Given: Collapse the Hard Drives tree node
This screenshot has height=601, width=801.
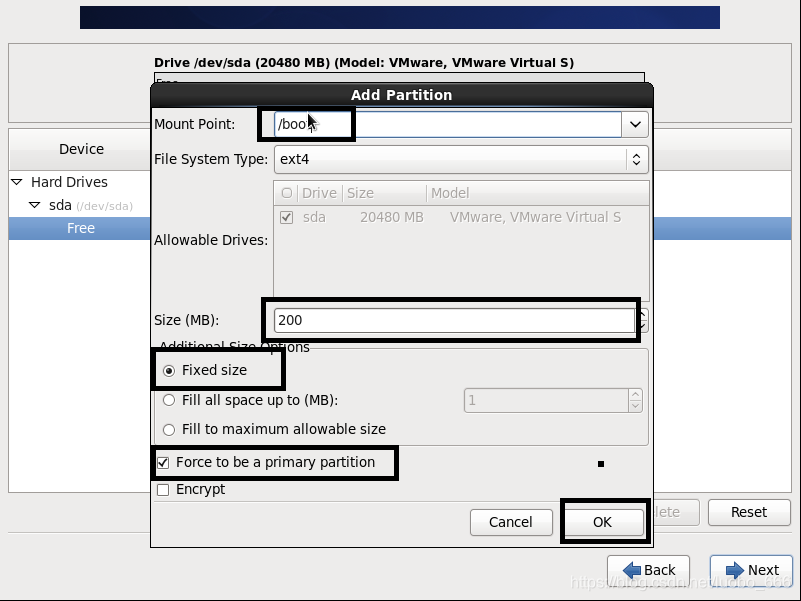Looking at the screenshot, I should pyautogui.click(x=17, y=182).
